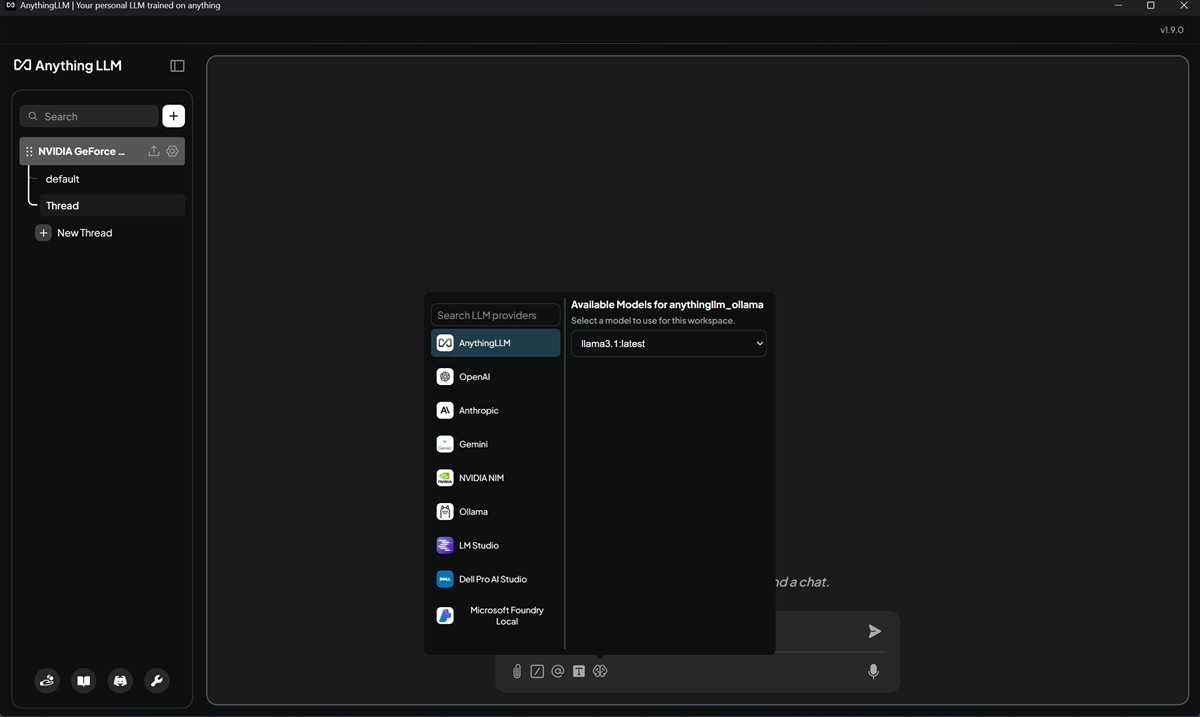Open slash commands icon in prompt bar

pos(537,671)
